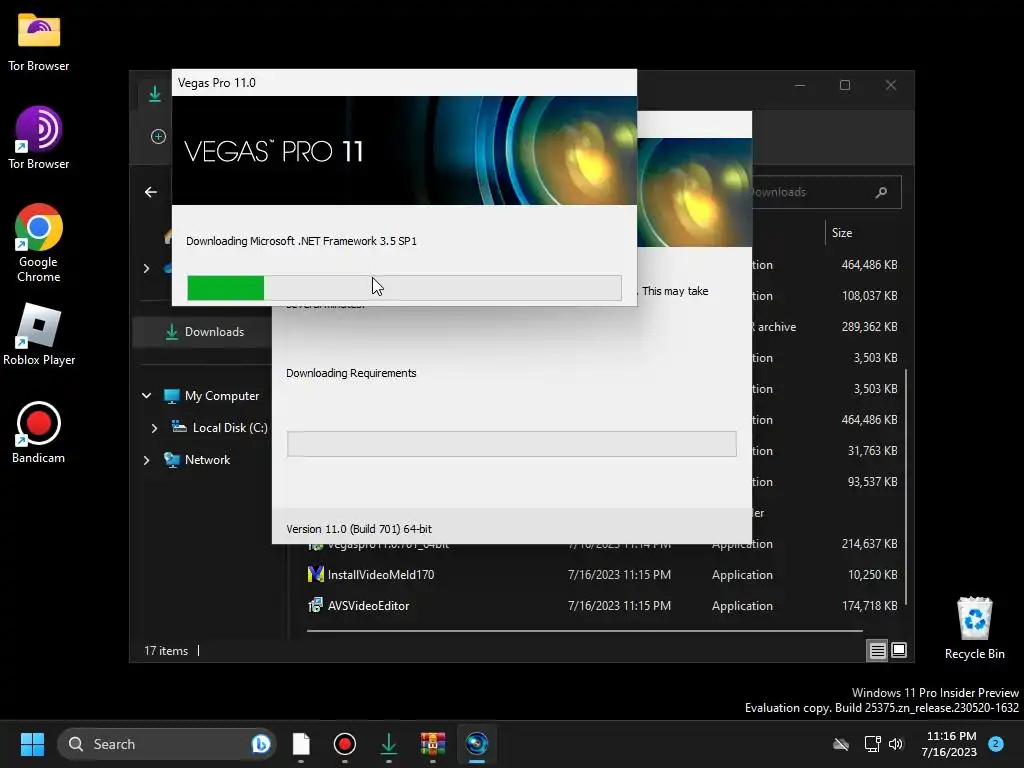
Task: Open the Windows Start menu
Action: point(32,744)
